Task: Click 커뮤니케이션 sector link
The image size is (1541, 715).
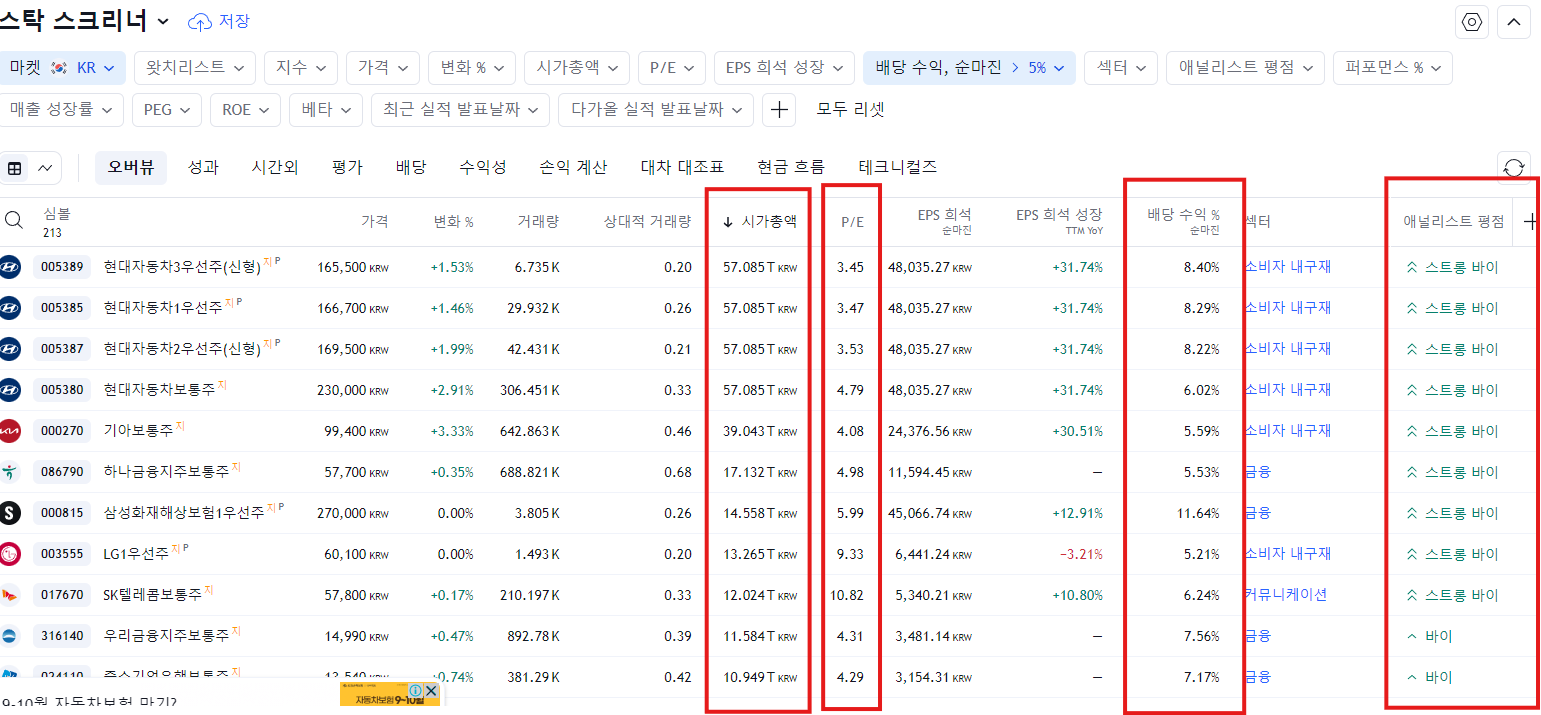Action: coord(1286,595)
